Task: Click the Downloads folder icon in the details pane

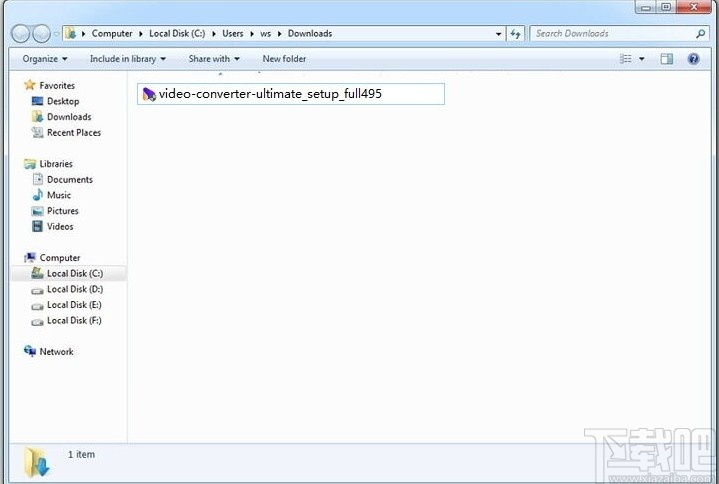Action: (37, 462)
